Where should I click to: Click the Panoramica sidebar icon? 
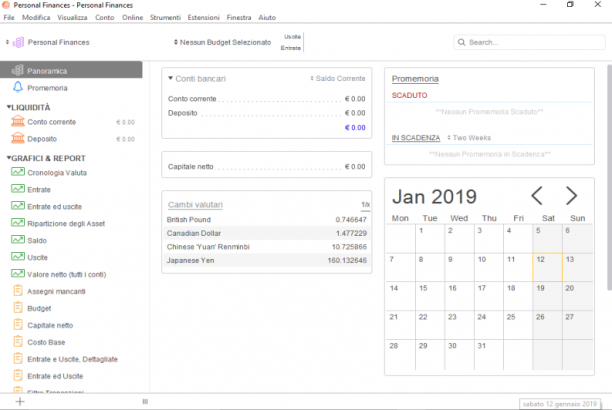18,70
